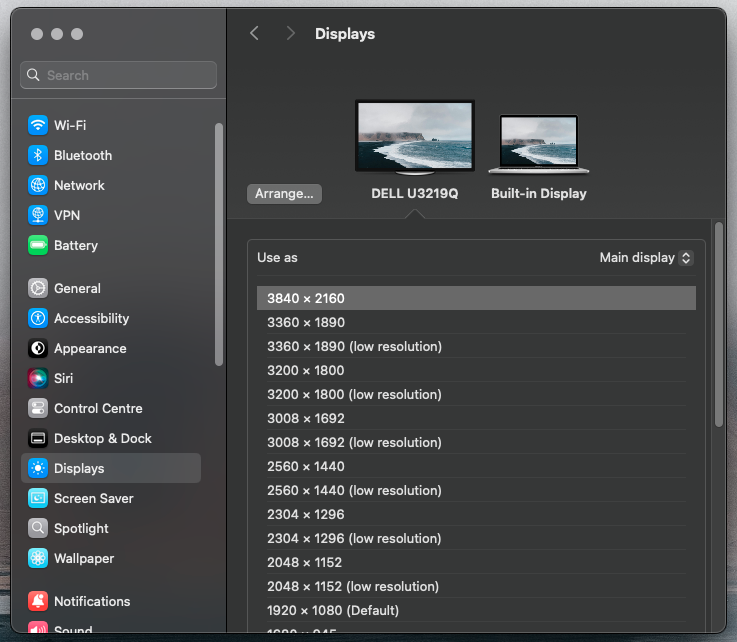Select 3008 × 1692 (low resolution)
This screenshot has height=642, width=737.
tap(476, 442)
